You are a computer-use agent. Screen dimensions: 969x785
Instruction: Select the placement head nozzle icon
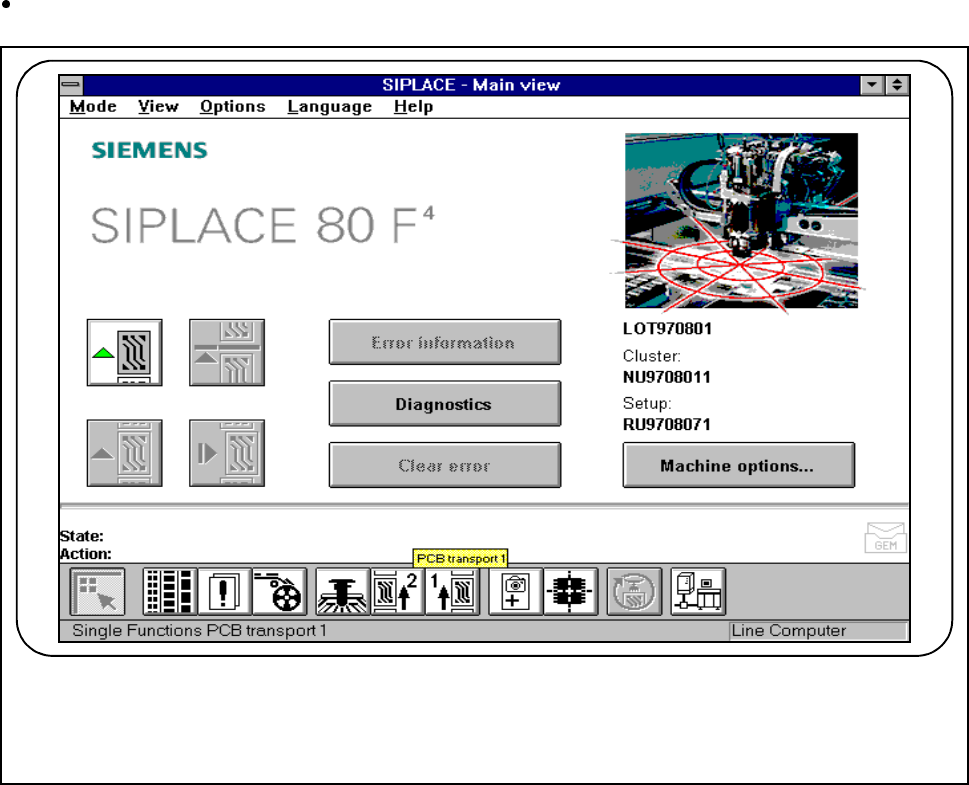coord(343,592)
